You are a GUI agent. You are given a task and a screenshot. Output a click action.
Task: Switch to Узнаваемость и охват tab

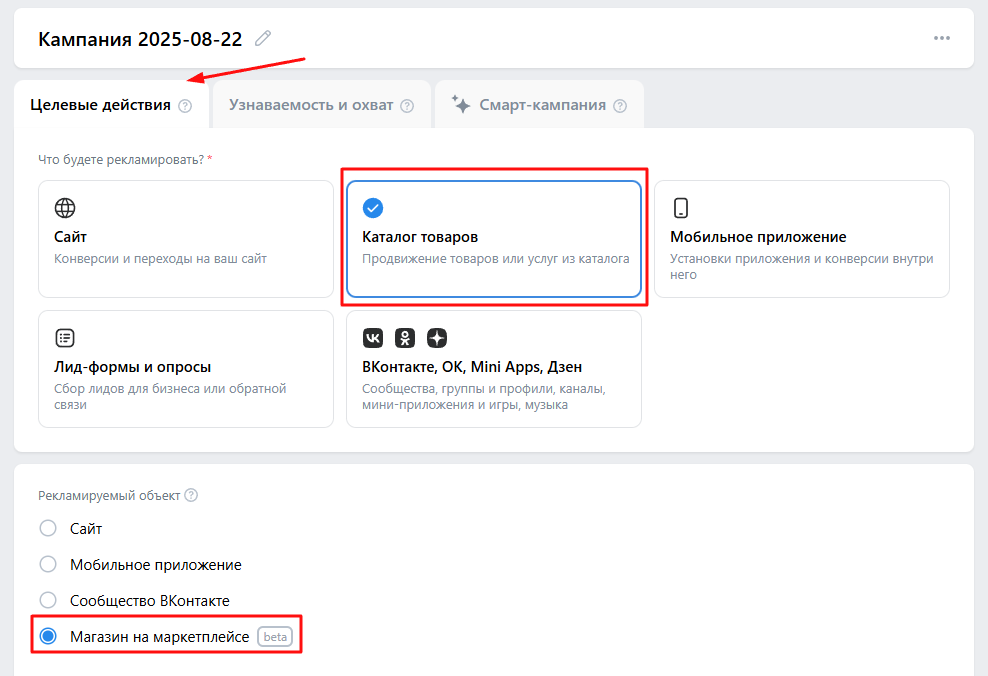pos(321,105)
